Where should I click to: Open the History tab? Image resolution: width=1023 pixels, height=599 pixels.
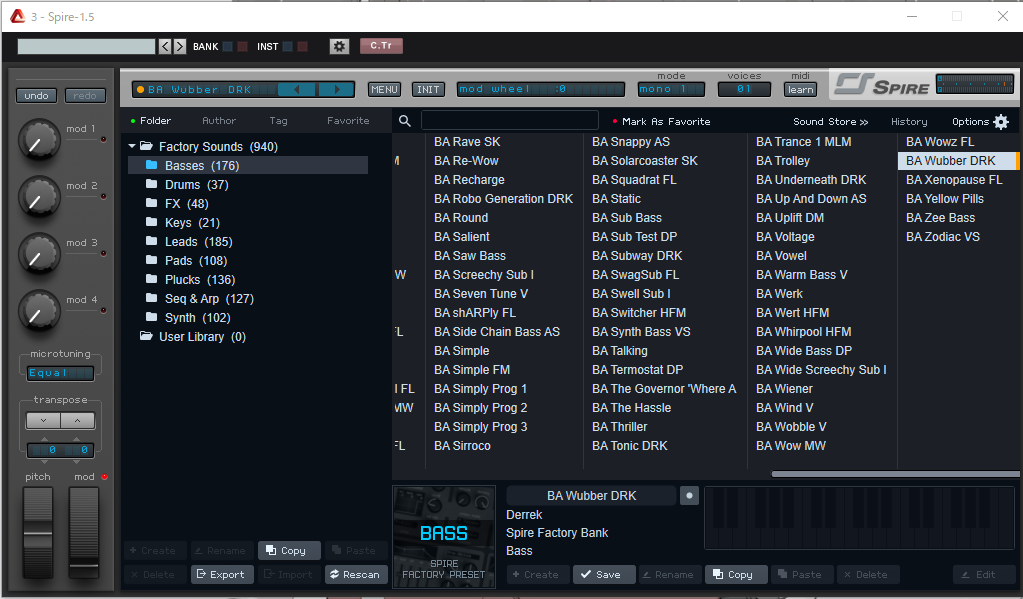[909, 121]
